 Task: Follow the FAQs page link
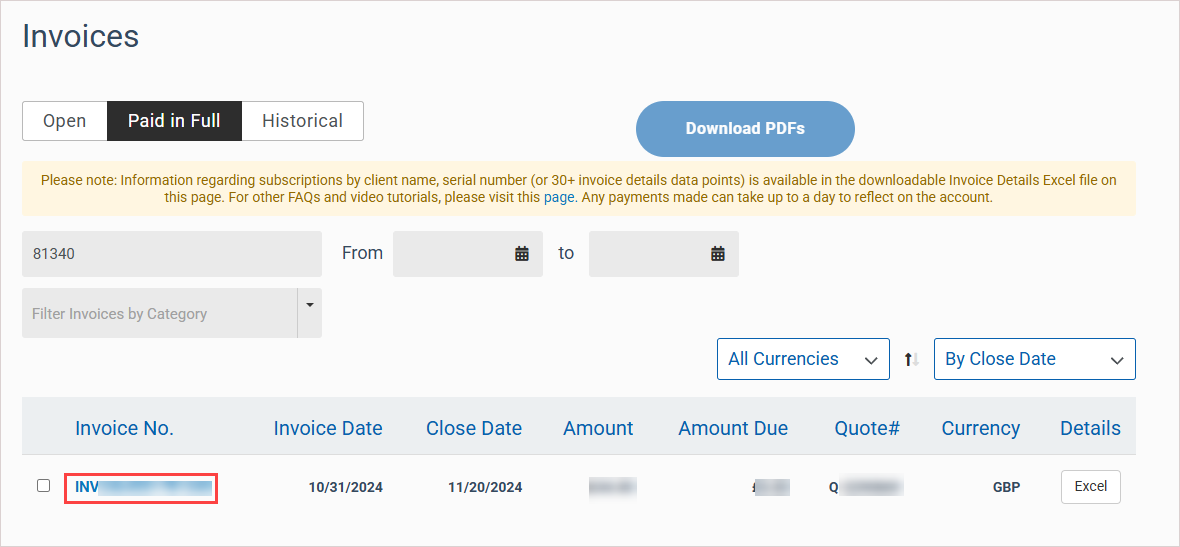click(x=559, y=198)
